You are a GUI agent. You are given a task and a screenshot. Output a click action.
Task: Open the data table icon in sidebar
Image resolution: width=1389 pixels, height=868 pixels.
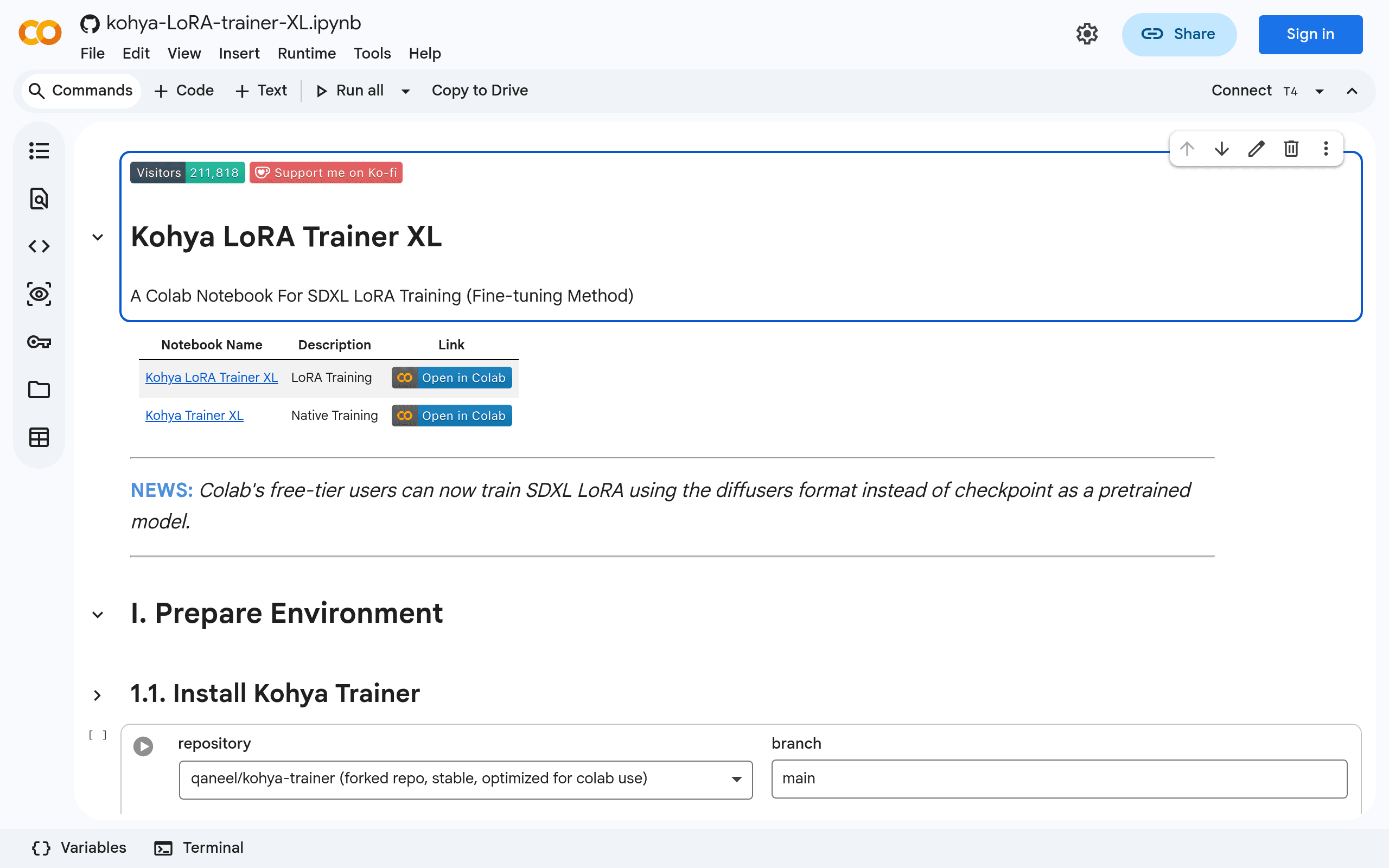pyautogui.click(x=39, y=437)
